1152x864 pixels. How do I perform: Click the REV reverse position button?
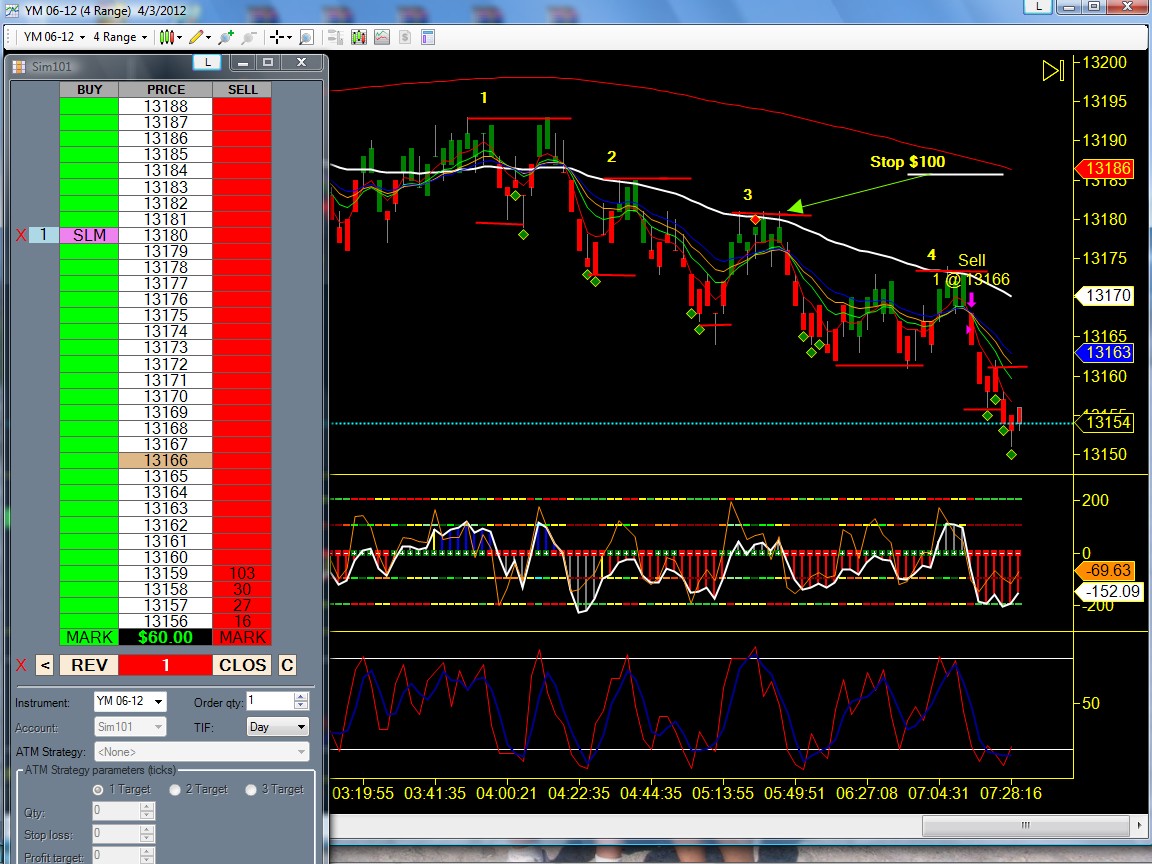tap(89, 665)
